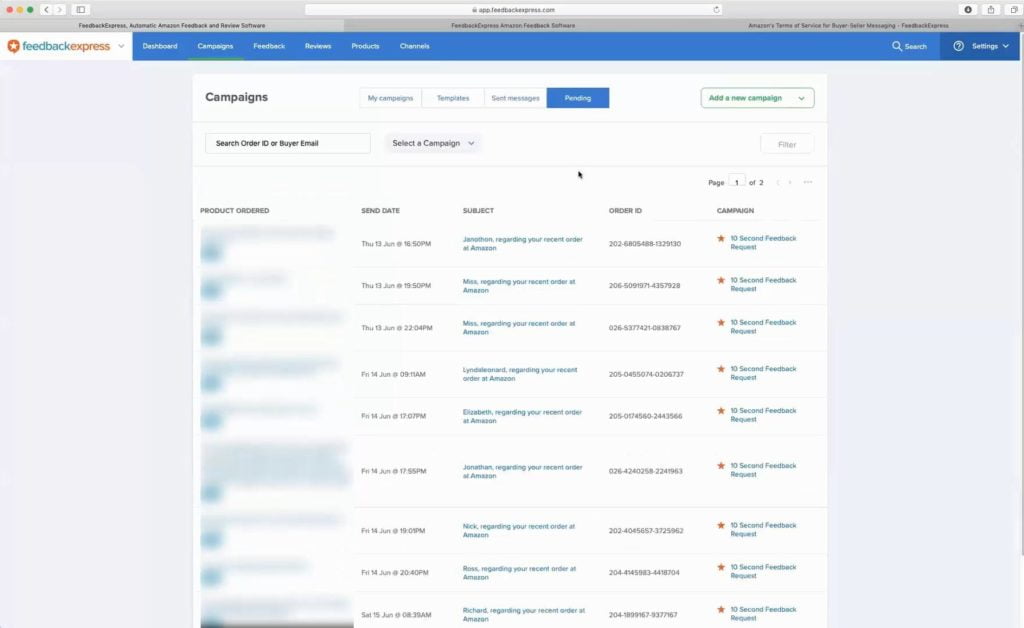Click the page number input box
The image size is (1024, 628).
click(x=737, y=182)
